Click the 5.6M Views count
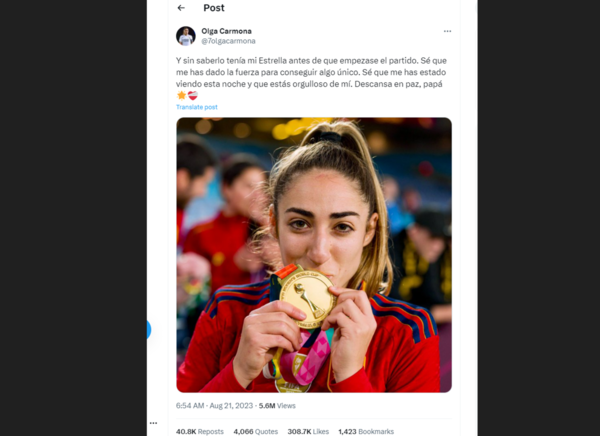The image size is (600, 436). click(x=277, y=406)
